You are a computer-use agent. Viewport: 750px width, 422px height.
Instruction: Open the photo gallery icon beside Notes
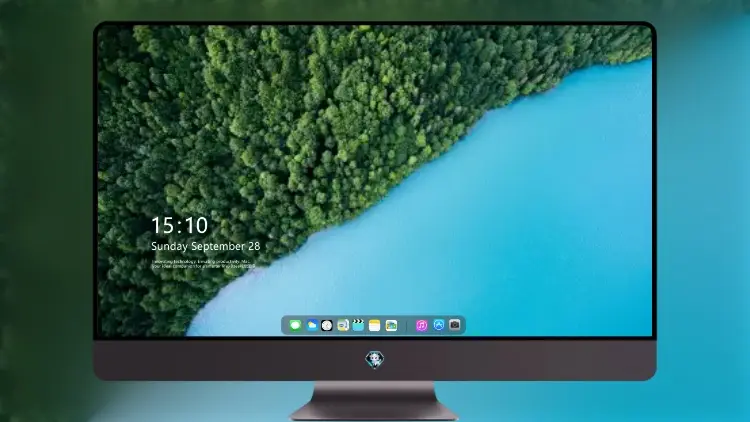[x=391, y=325]
